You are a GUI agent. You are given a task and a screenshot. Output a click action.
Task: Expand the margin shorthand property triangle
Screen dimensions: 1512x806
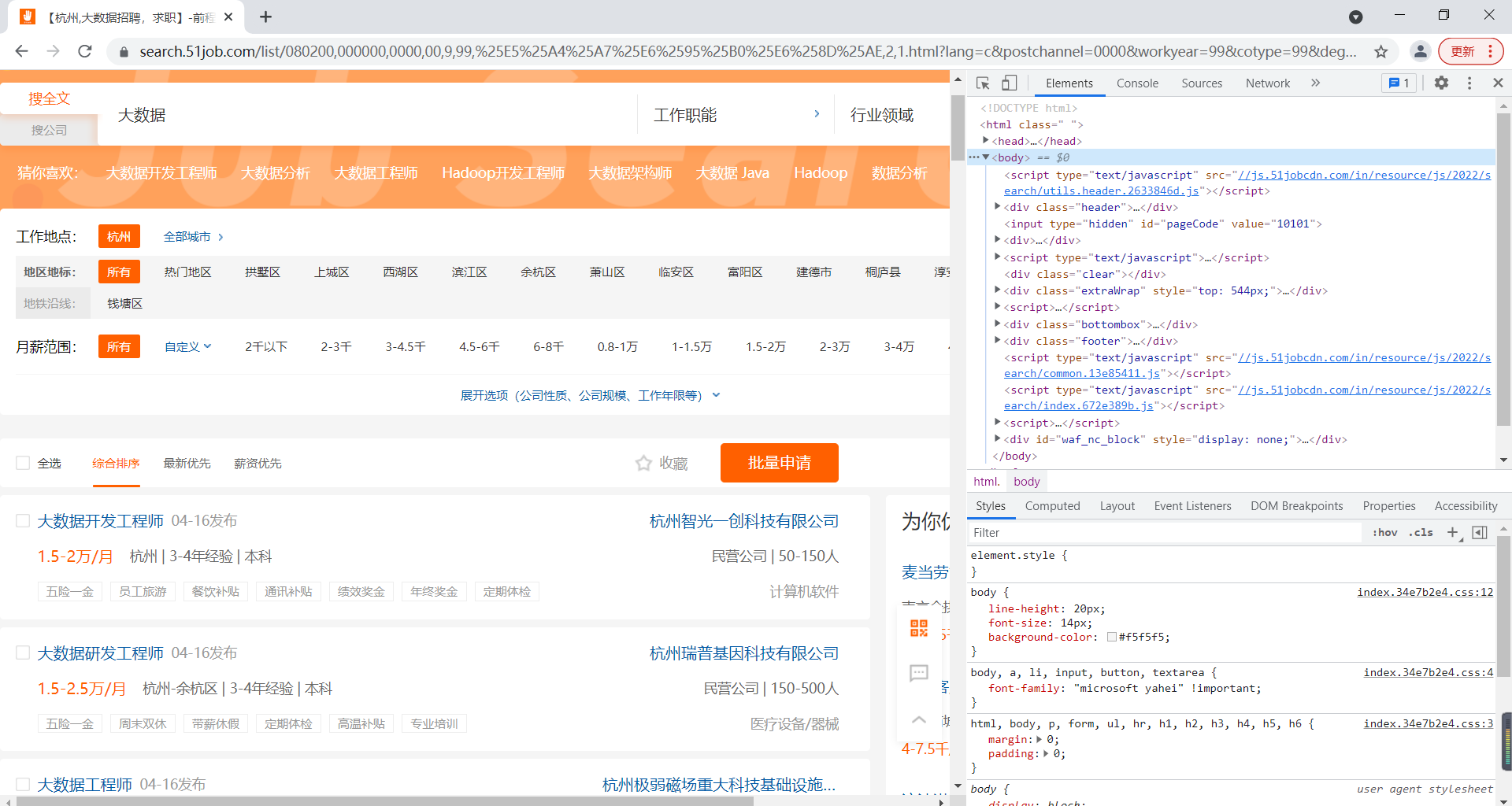tap(1039, 739)
